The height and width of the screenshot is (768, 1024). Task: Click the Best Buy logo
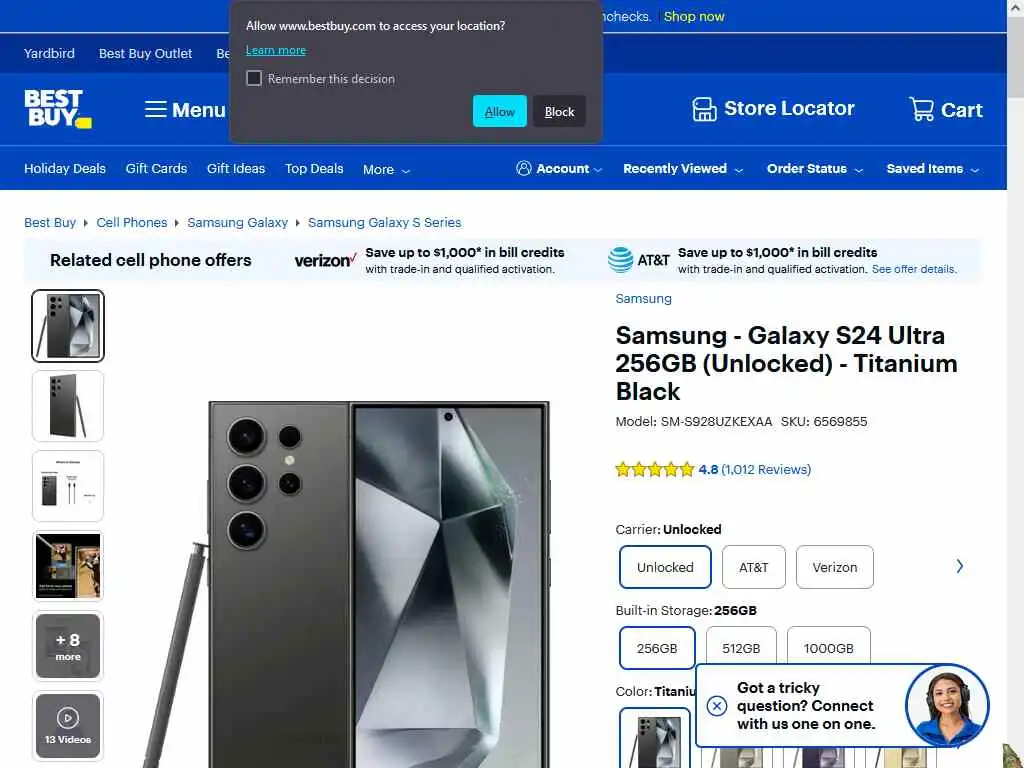point(57,108)
